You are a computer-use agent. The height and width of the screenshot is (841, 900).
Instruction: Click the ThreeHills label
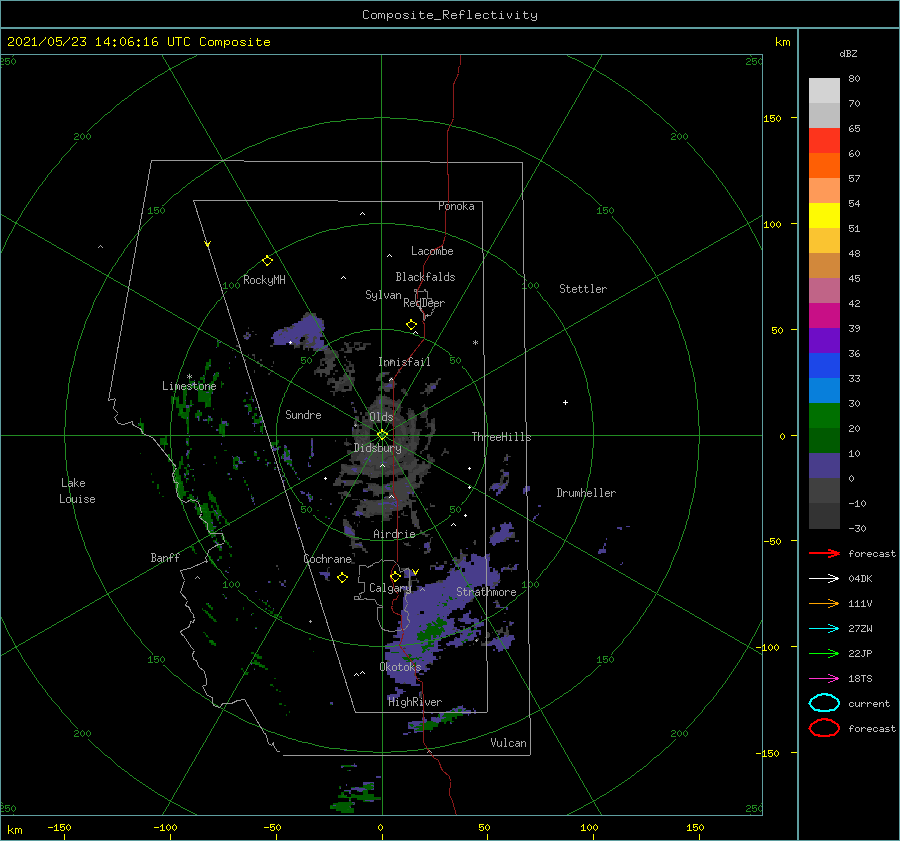[x=502, y=437]
